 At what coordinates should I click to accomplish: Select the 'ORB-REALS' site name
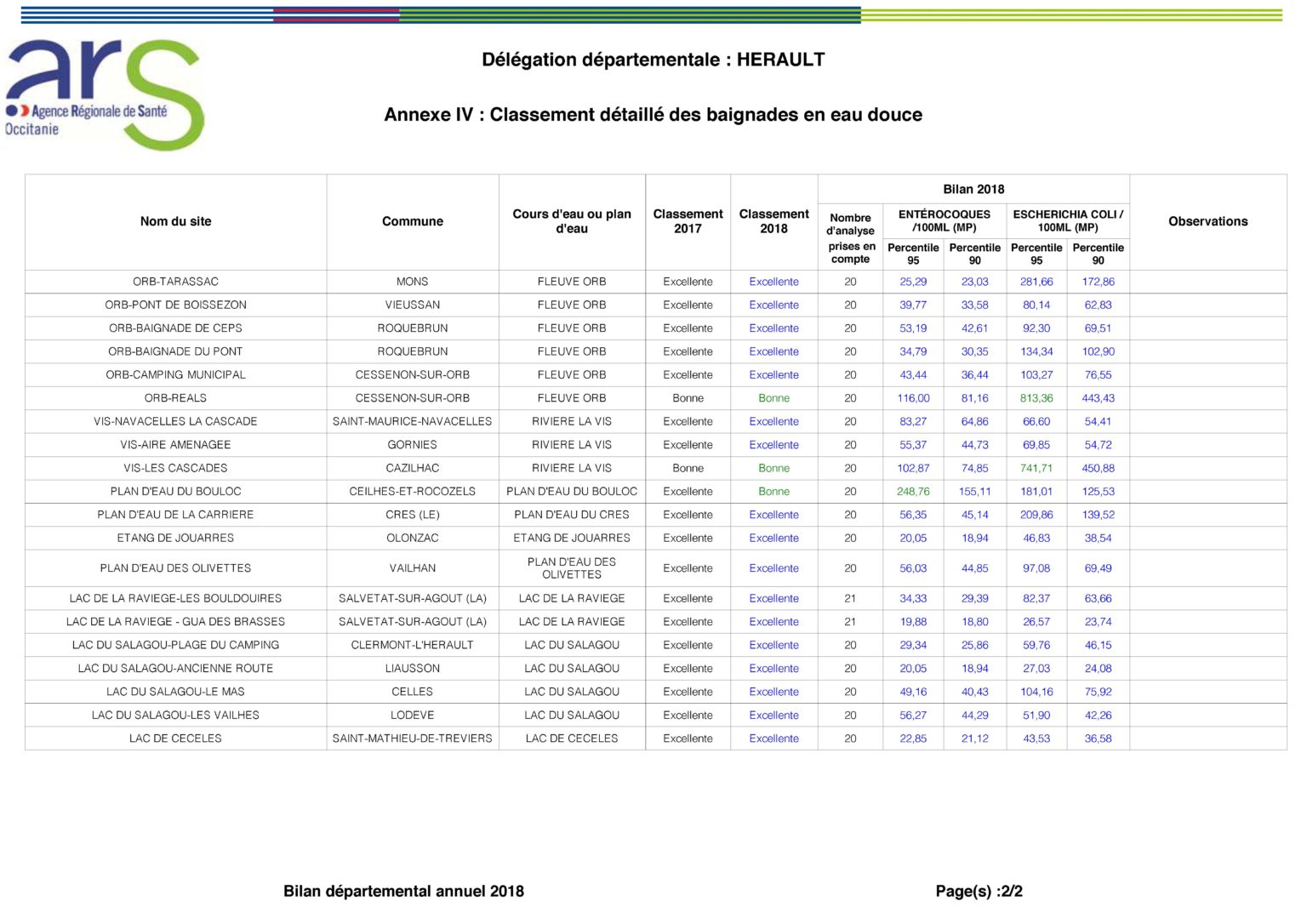[176, 398]
